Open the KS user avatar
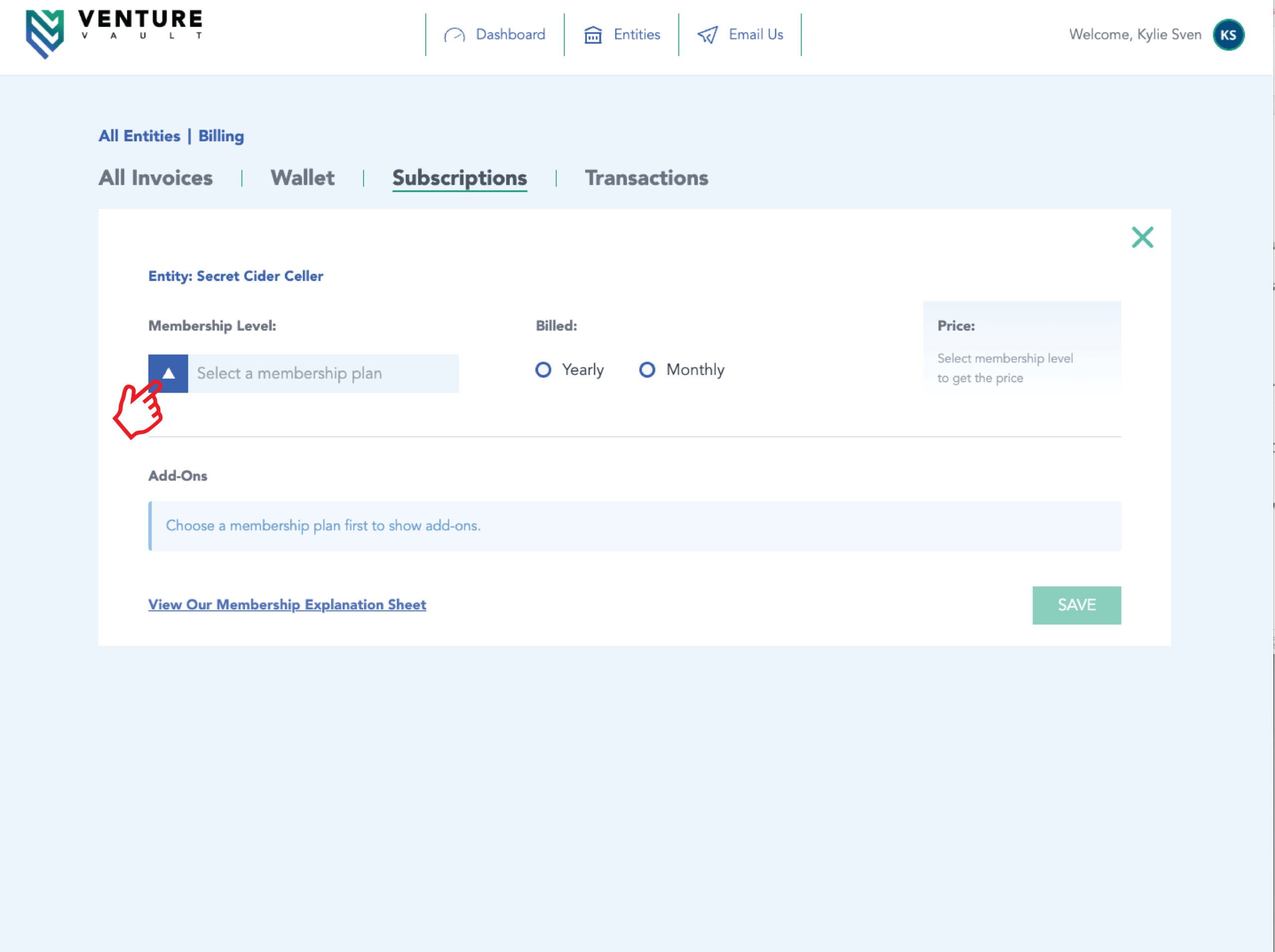The height and width of the screenshot is (952, 1275). 1228,35
